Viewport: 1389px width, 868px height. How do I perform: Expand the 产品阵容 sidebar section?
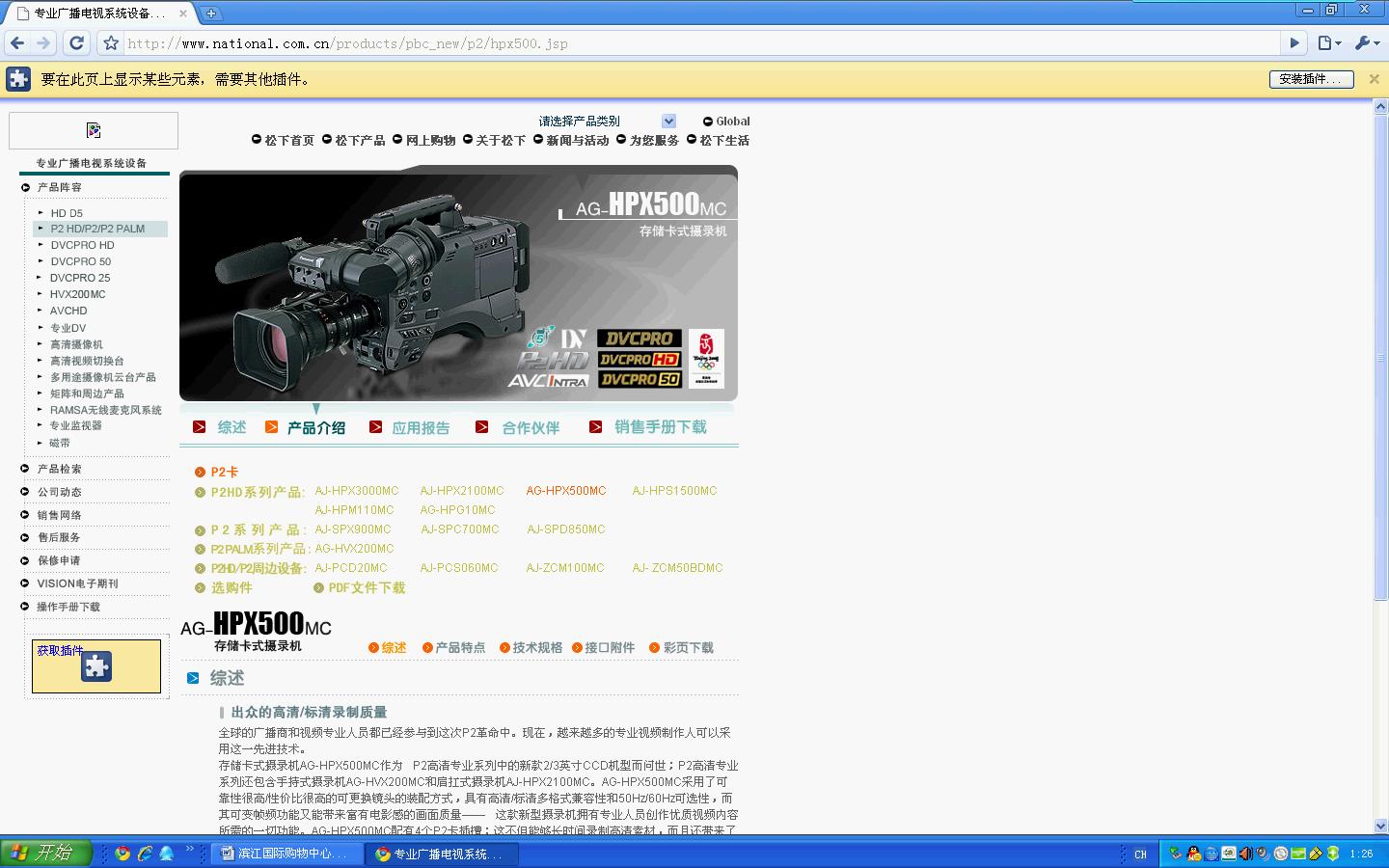[60, 187]
